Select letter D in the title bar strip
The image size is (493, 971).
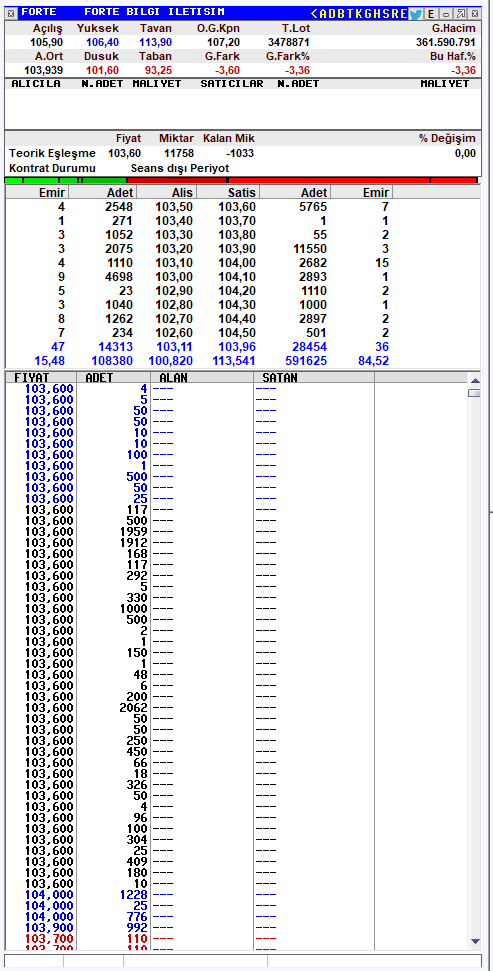332,13
